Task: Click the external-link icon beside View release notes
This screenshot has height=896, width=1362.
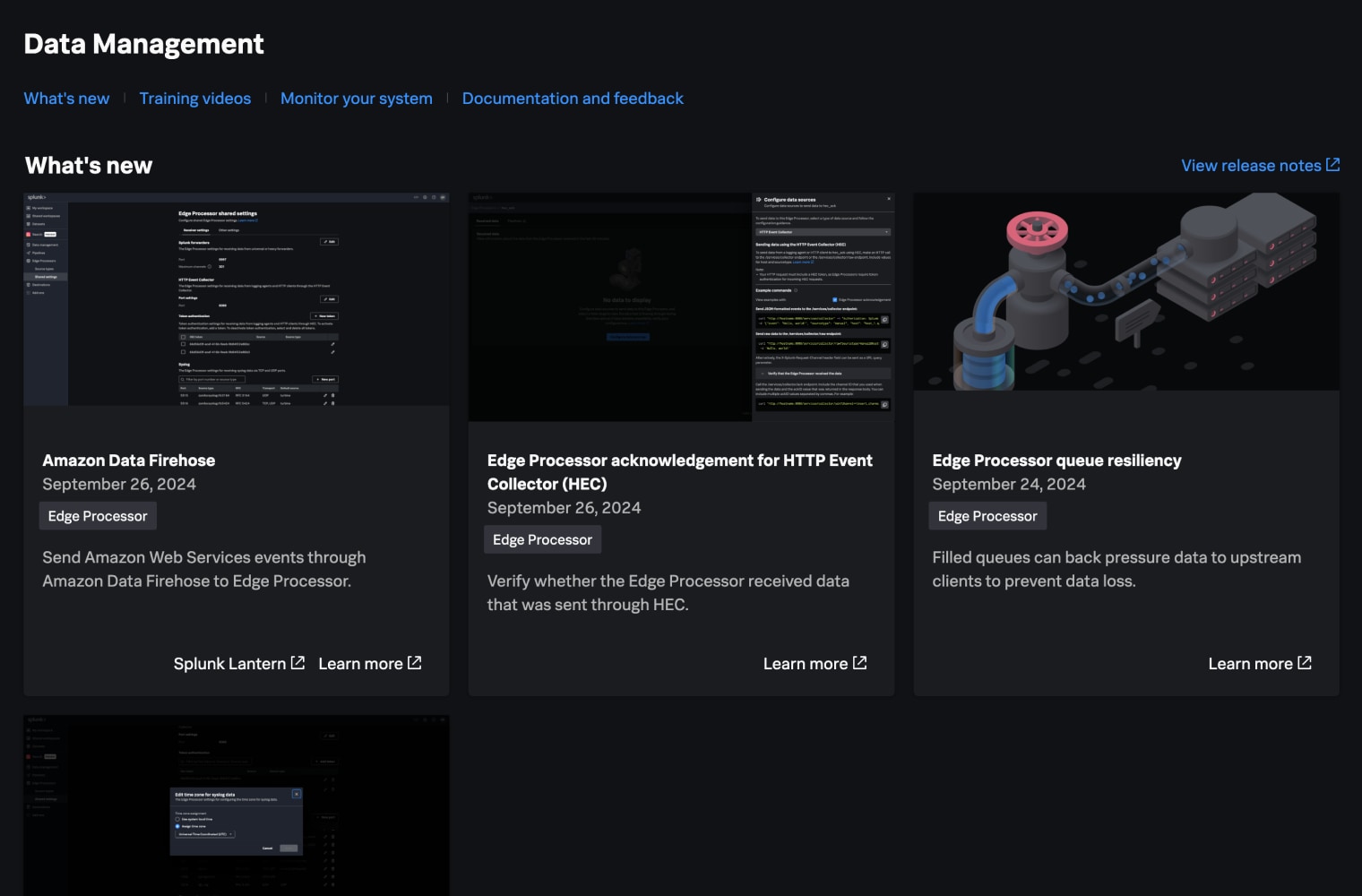Action: 1332,165
